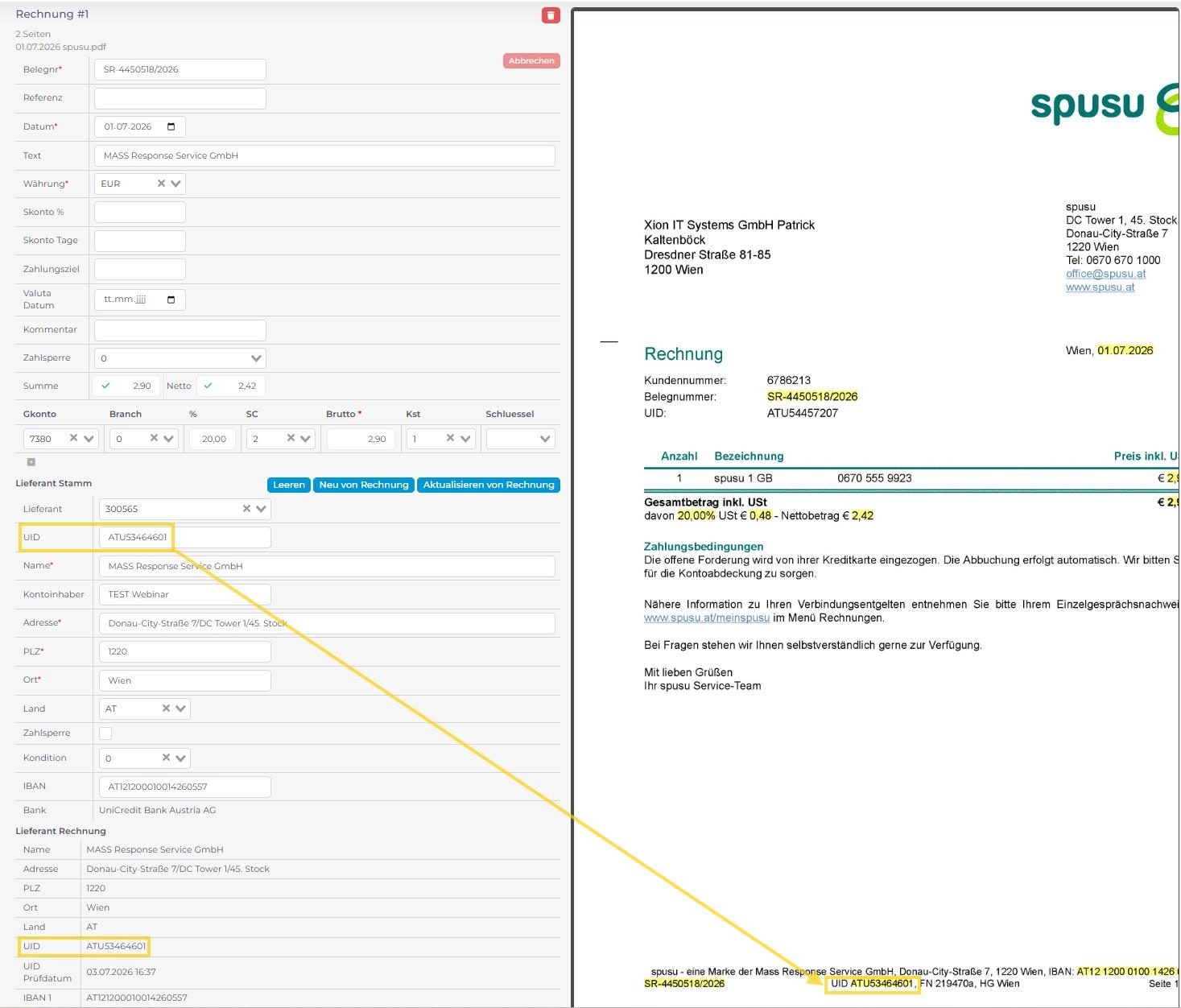This screenshot has width=1181, height=1008.
Task: Click the highlighted date 01.07.2026 in the invoice
Action: tap(1125, 350)
